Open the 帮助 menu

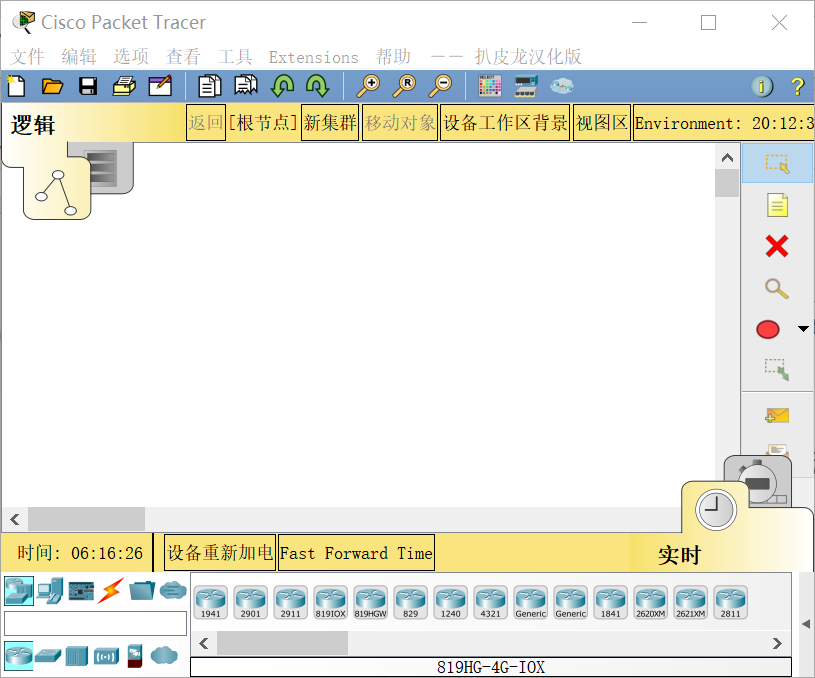coord(393,57)
